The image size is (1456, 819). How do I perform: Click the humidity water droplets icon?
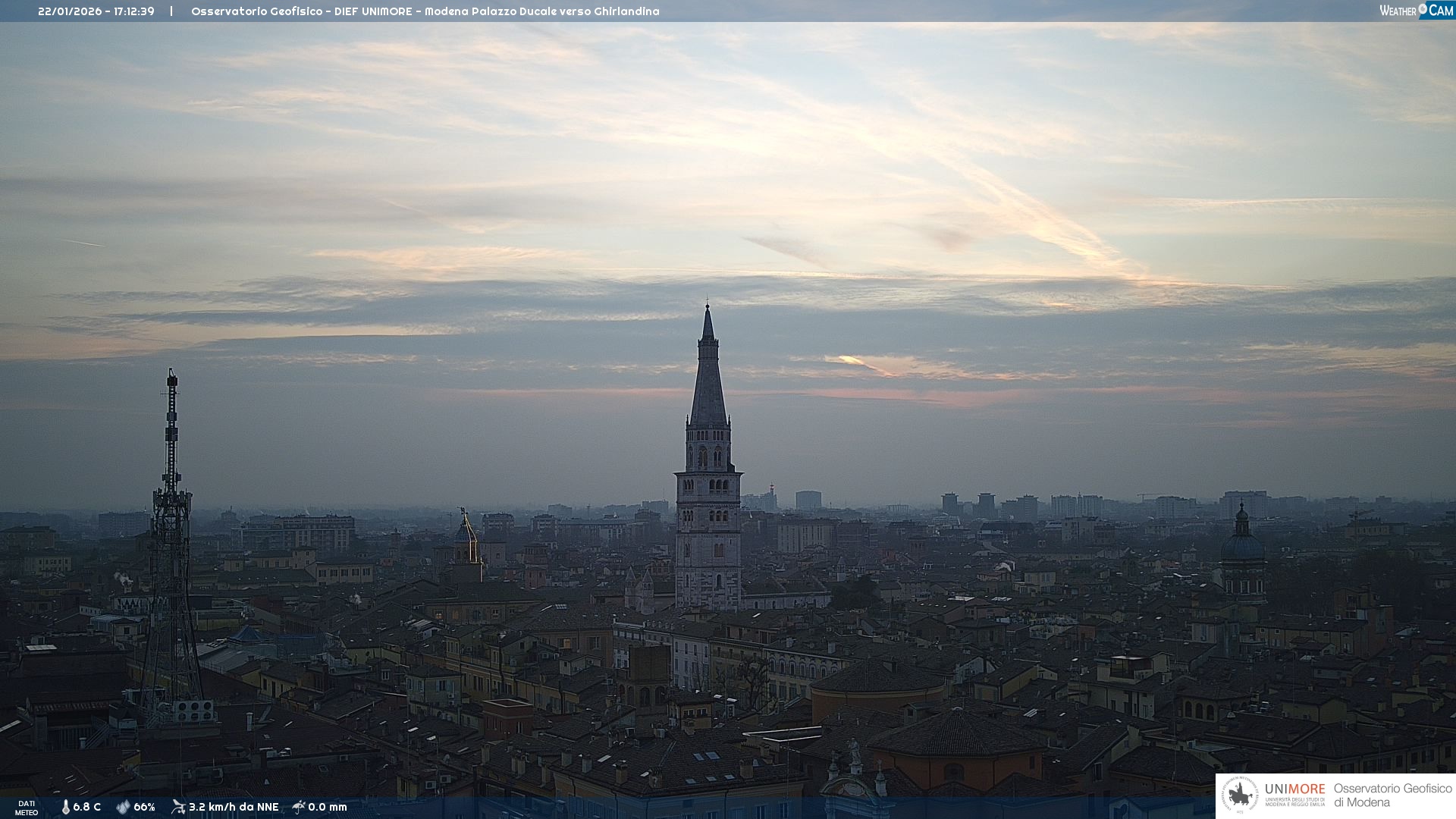(123, 807)
